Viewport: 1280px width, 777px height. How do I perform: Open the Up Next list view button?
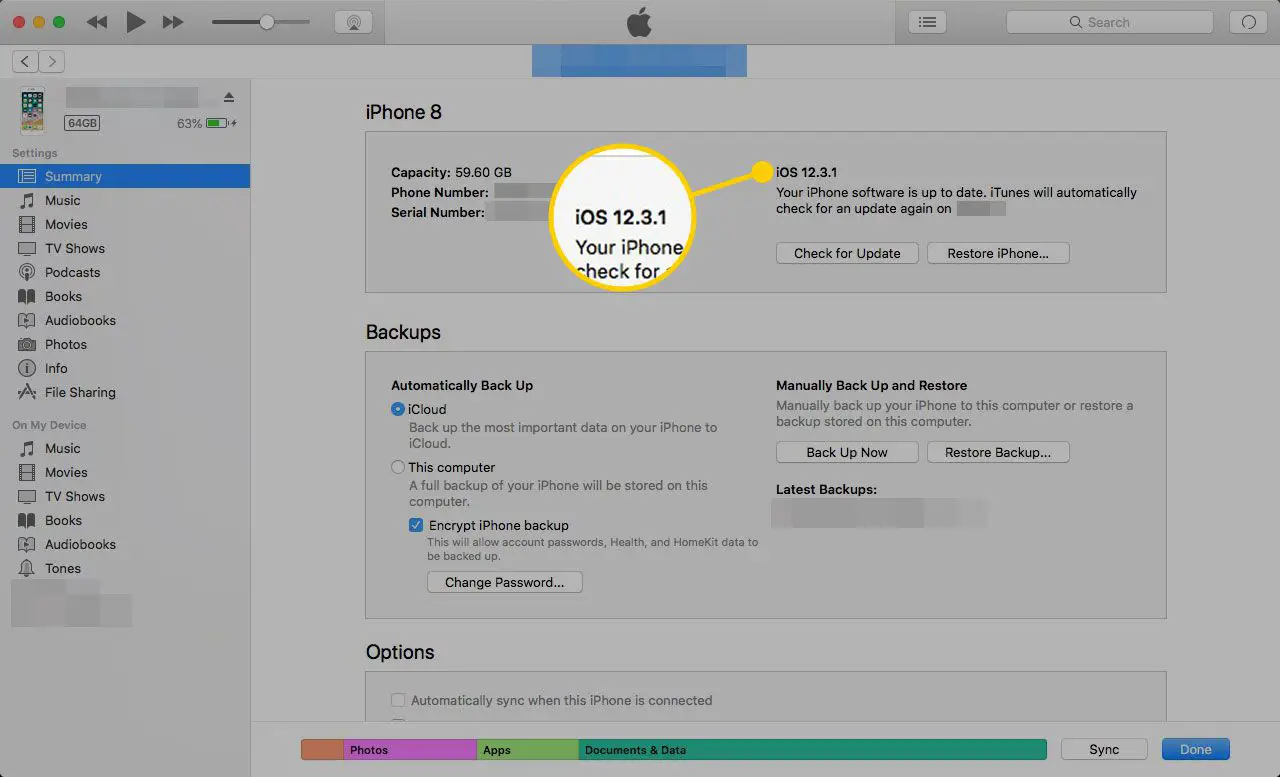coord(928,22)
